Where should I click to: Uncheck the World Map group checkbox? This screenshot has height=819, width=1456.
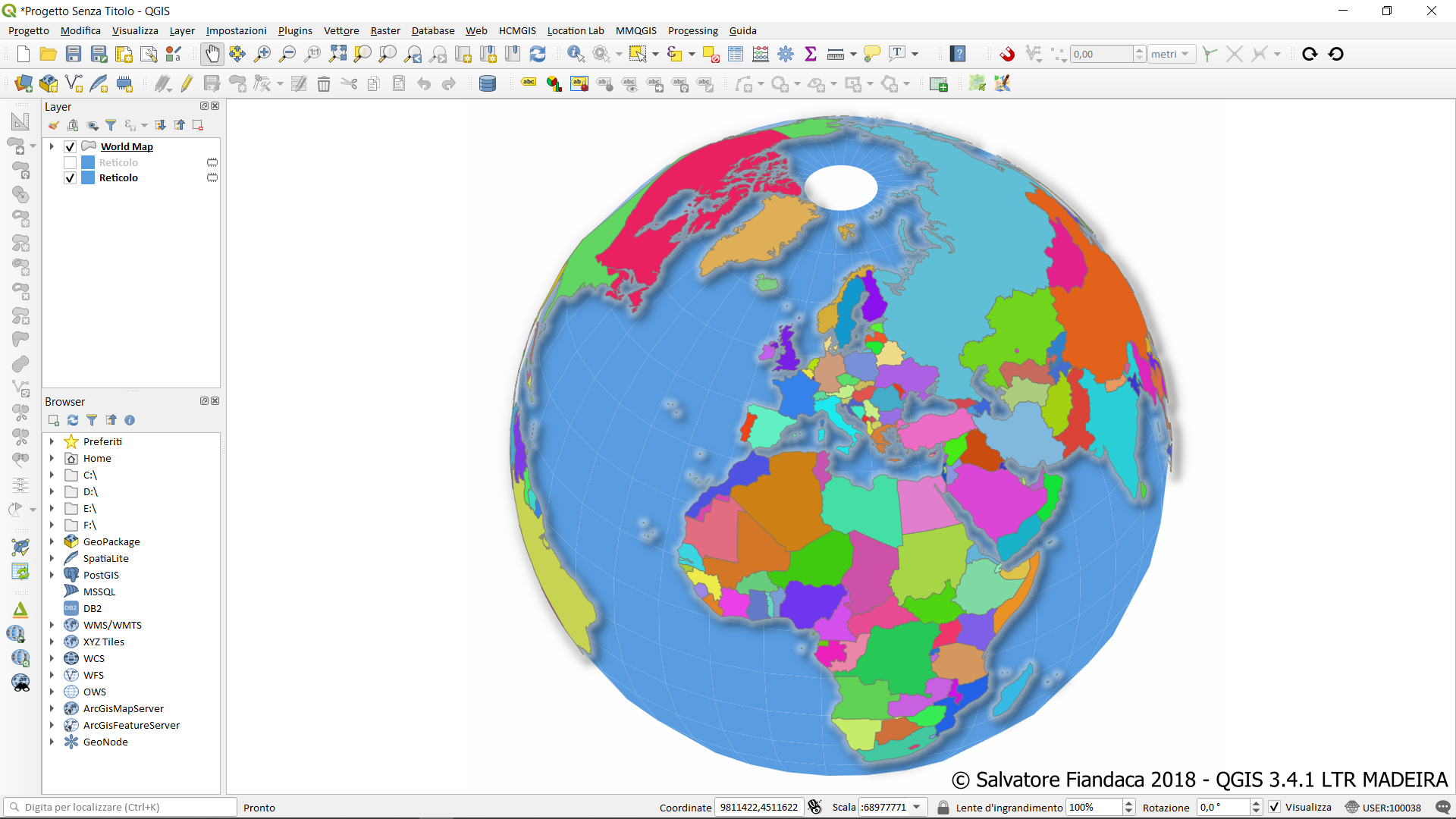click(71, 147)
